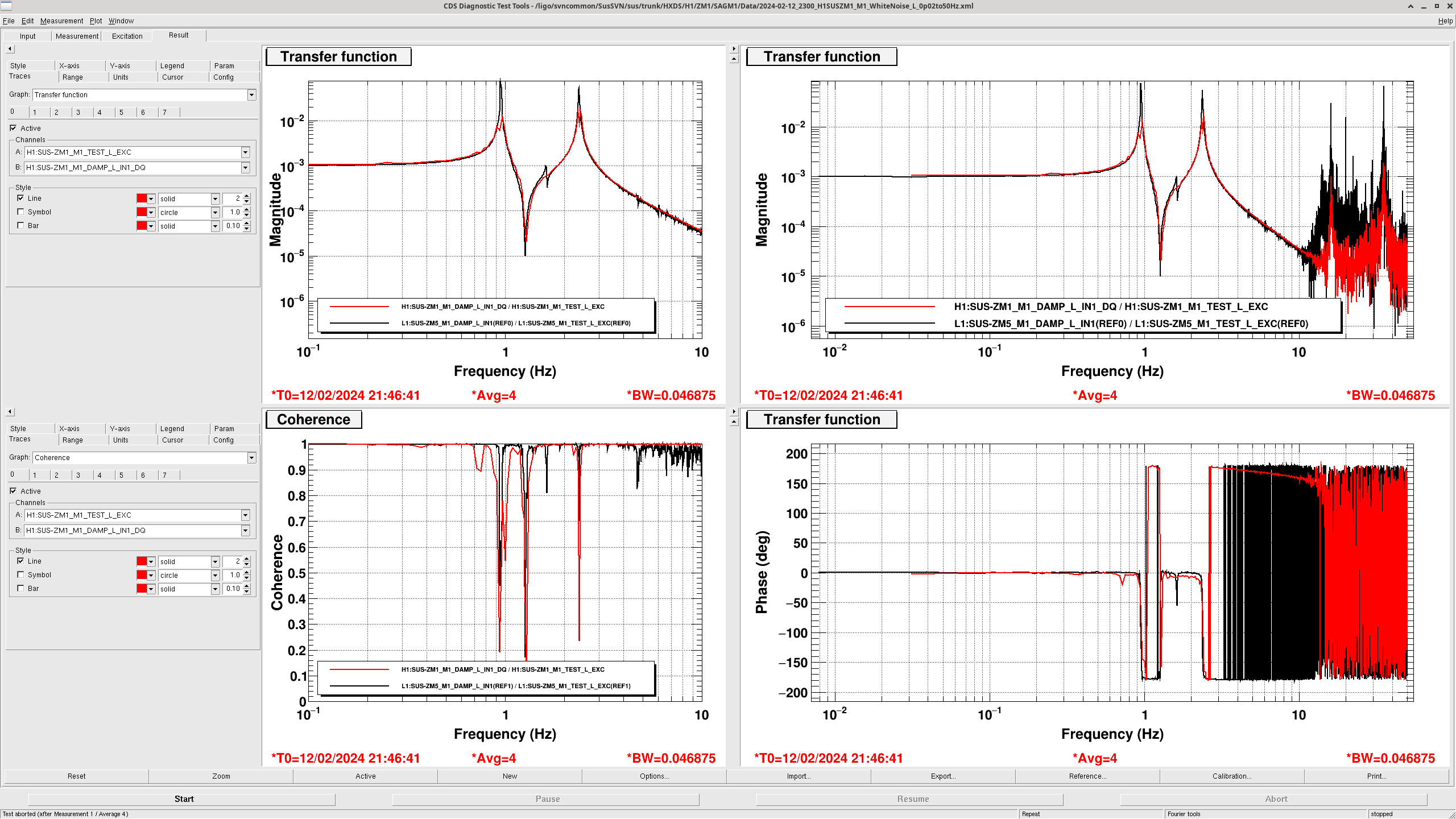The image size is (1456, 819).
Task: Collapse the upper options panel with left arrow
Action: 10,49
